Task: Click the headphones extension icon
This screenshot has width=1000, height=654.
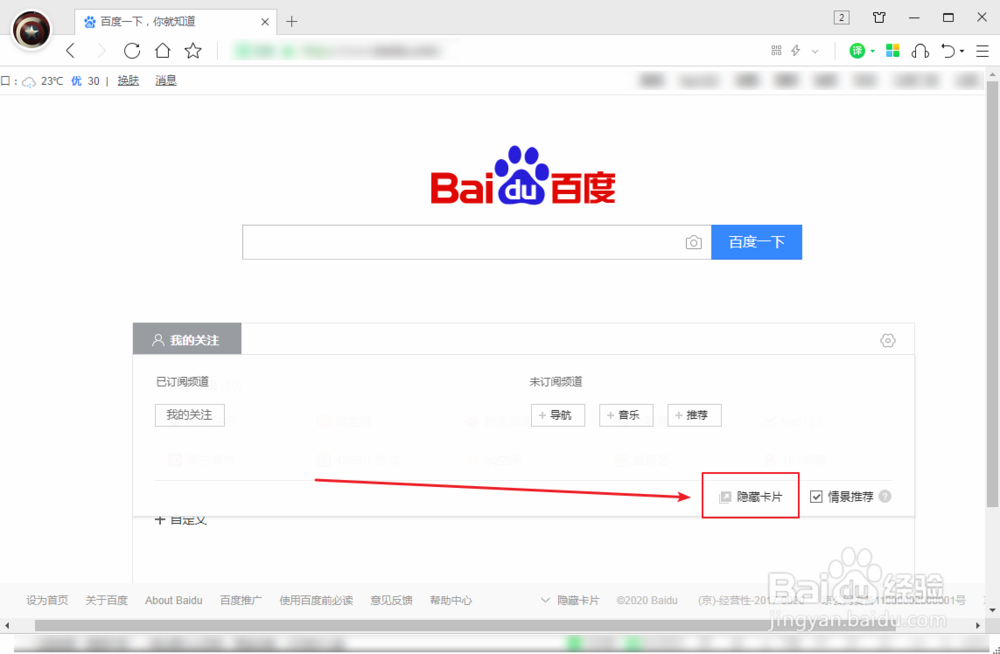Action: coord(920,50)
